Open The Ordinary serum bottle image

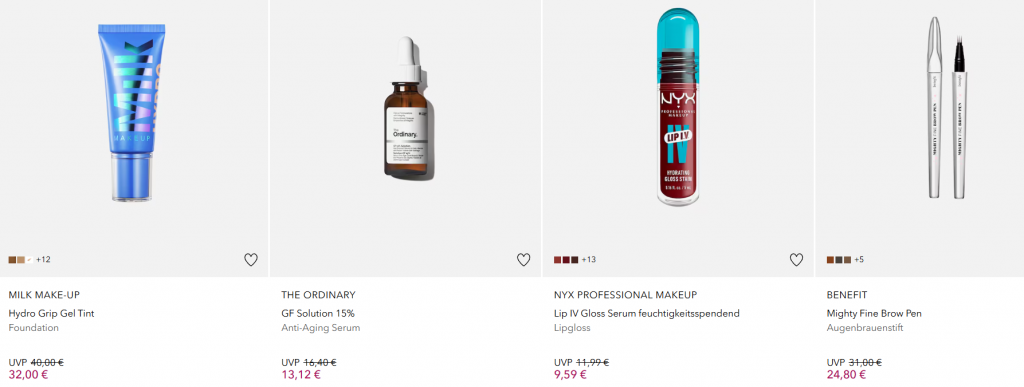tap(408, 108)
